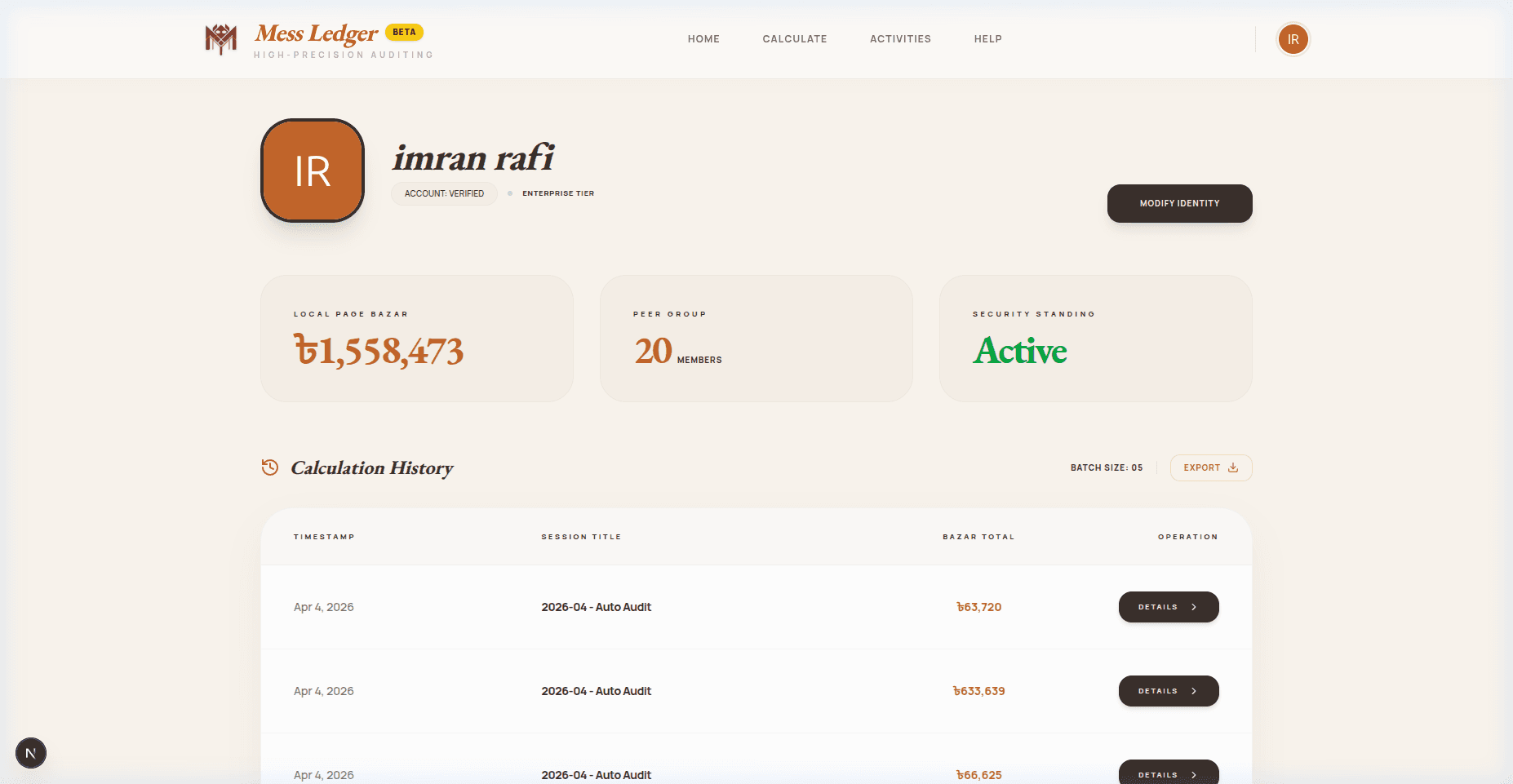Open the IR avatar in the top navbar
The image size is (1513, 784).
[x=1293, y=38]
